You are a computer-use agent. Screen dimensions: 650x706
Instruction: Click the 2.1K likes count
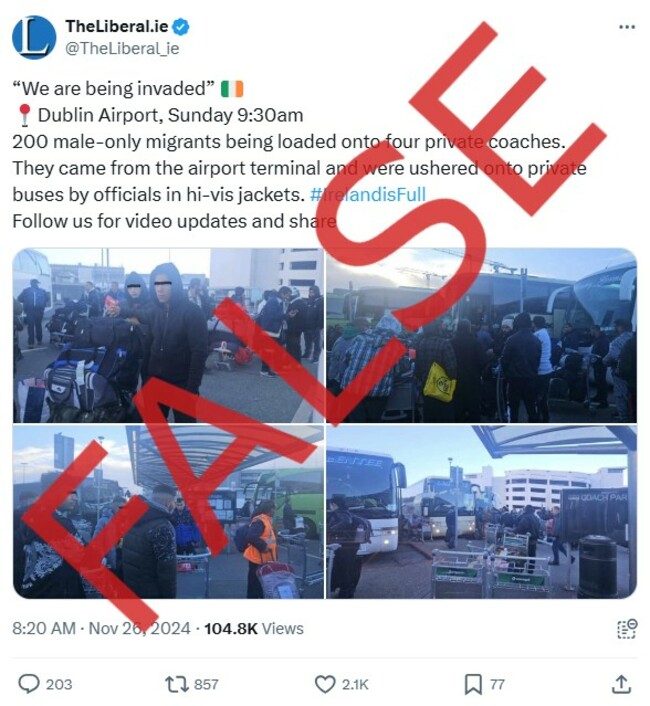[355, 684]
